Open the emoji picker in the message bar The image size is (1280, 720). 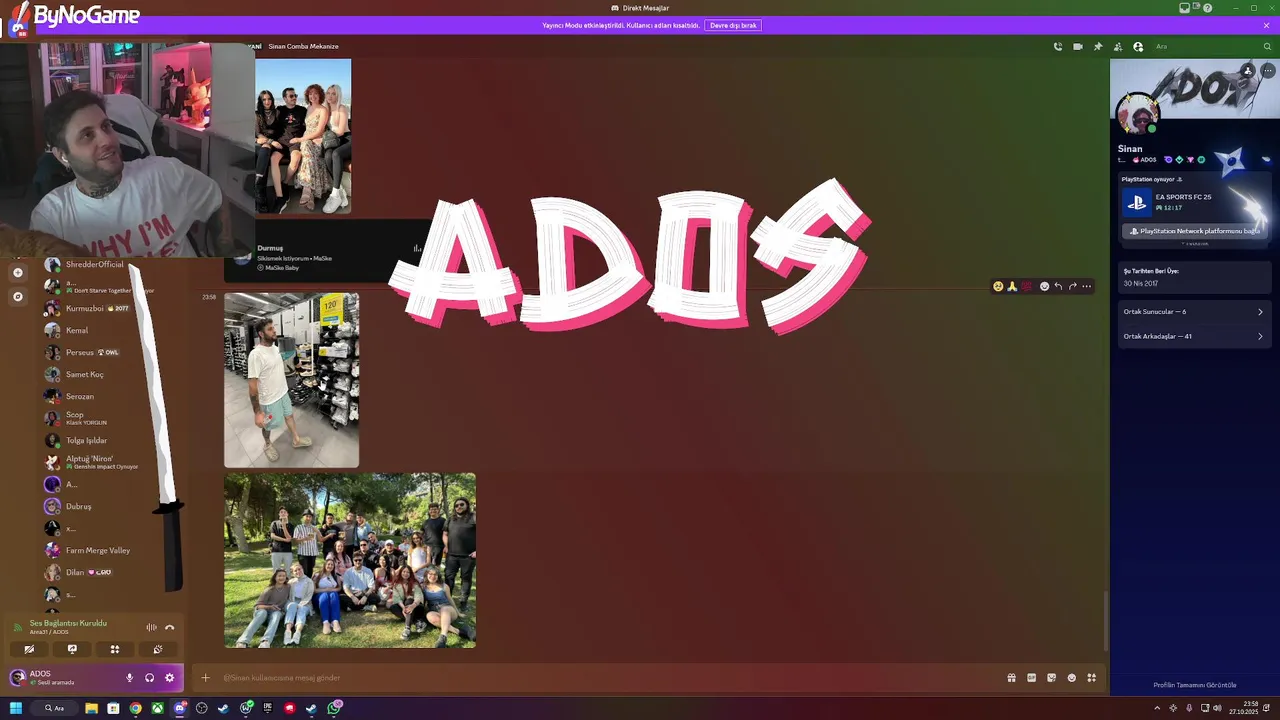pos(1071,677)
